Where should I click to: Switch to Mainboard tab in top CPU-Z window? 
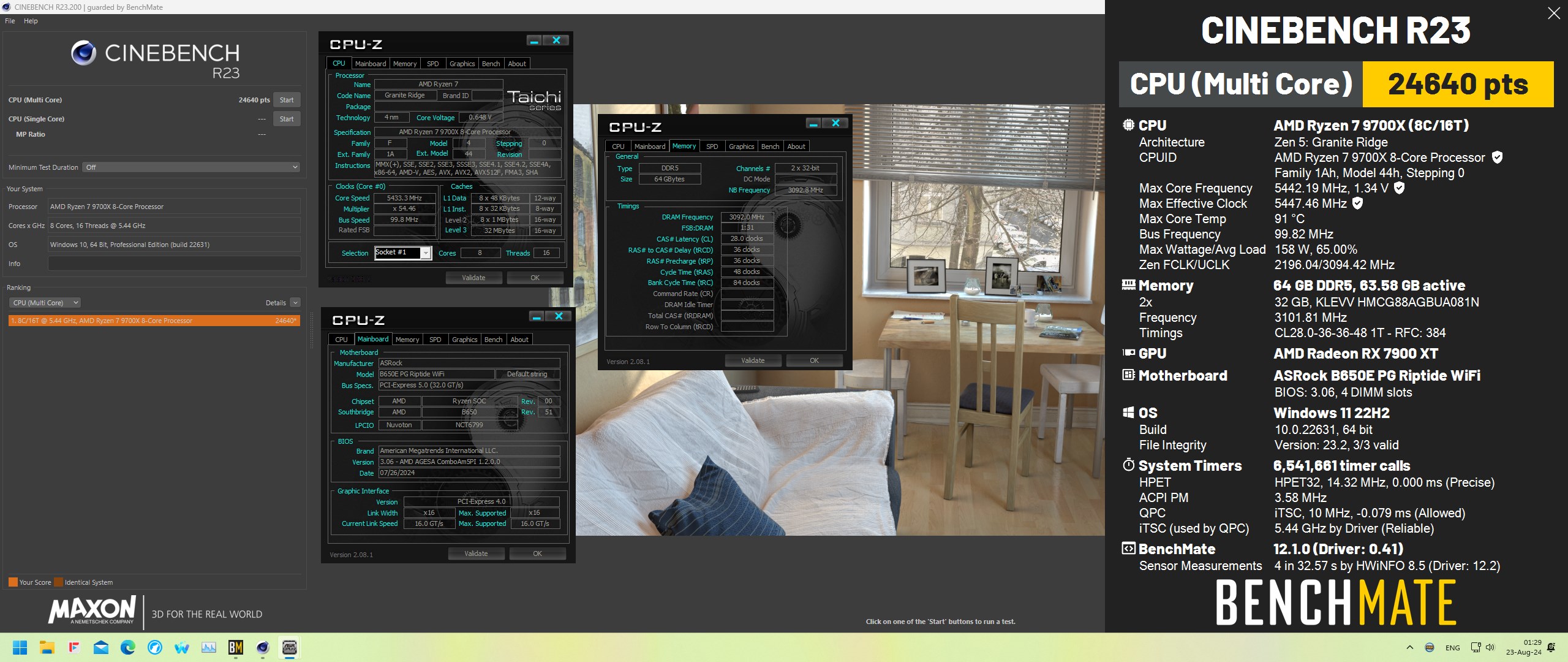(371, 64)
